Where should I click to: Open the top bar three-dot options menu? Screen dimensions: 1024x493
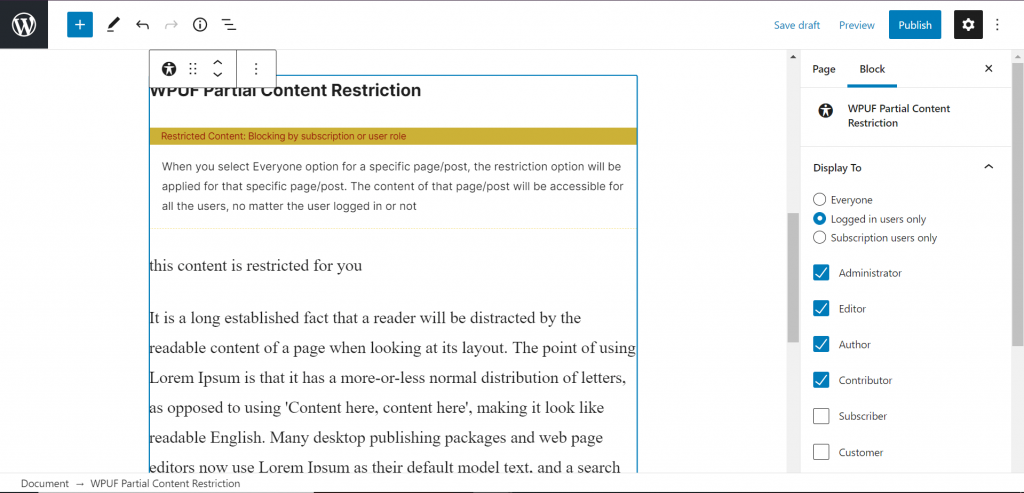click(x=997, y=25)
